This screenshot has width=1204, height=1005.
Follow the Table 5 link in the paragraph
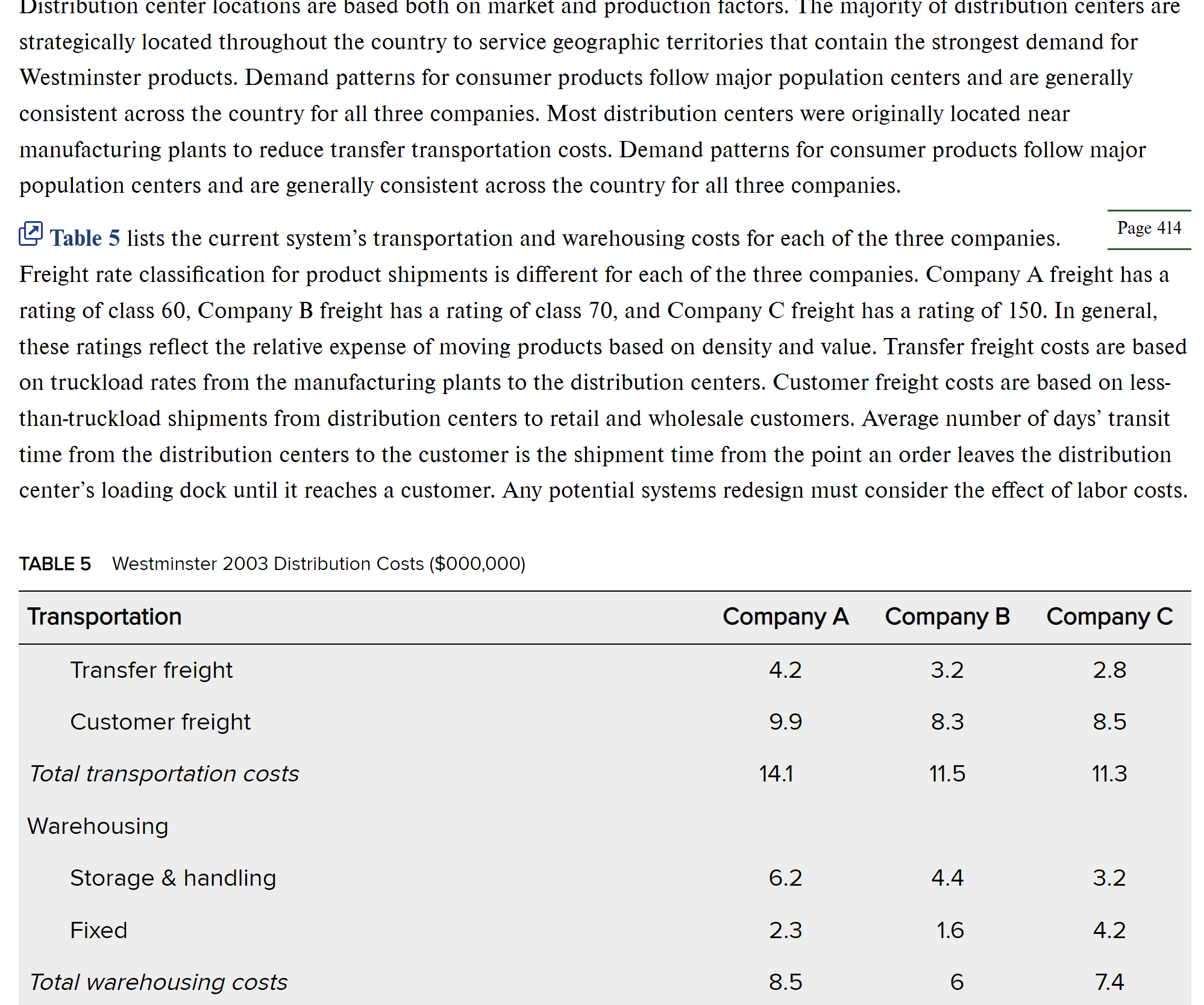(x=85, y=239)
